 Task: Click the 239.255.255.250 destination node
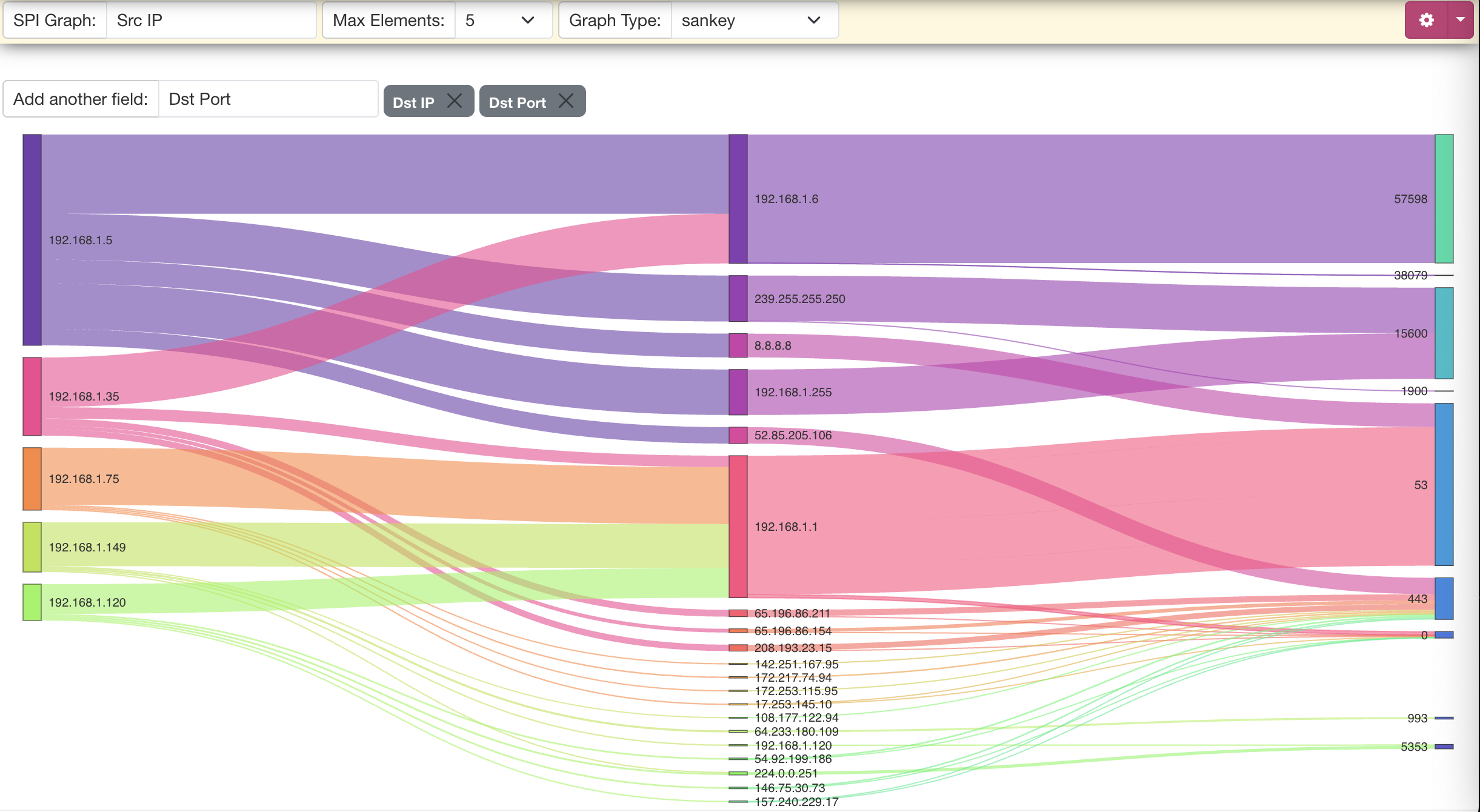[738, 299]
